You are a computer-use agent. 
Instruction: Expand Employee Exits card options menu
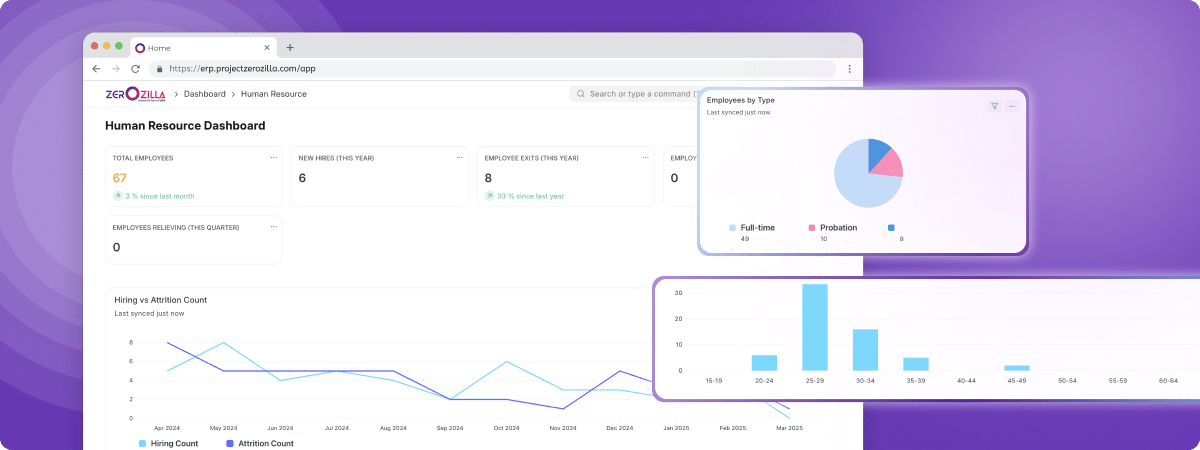(x=645, y=157)
